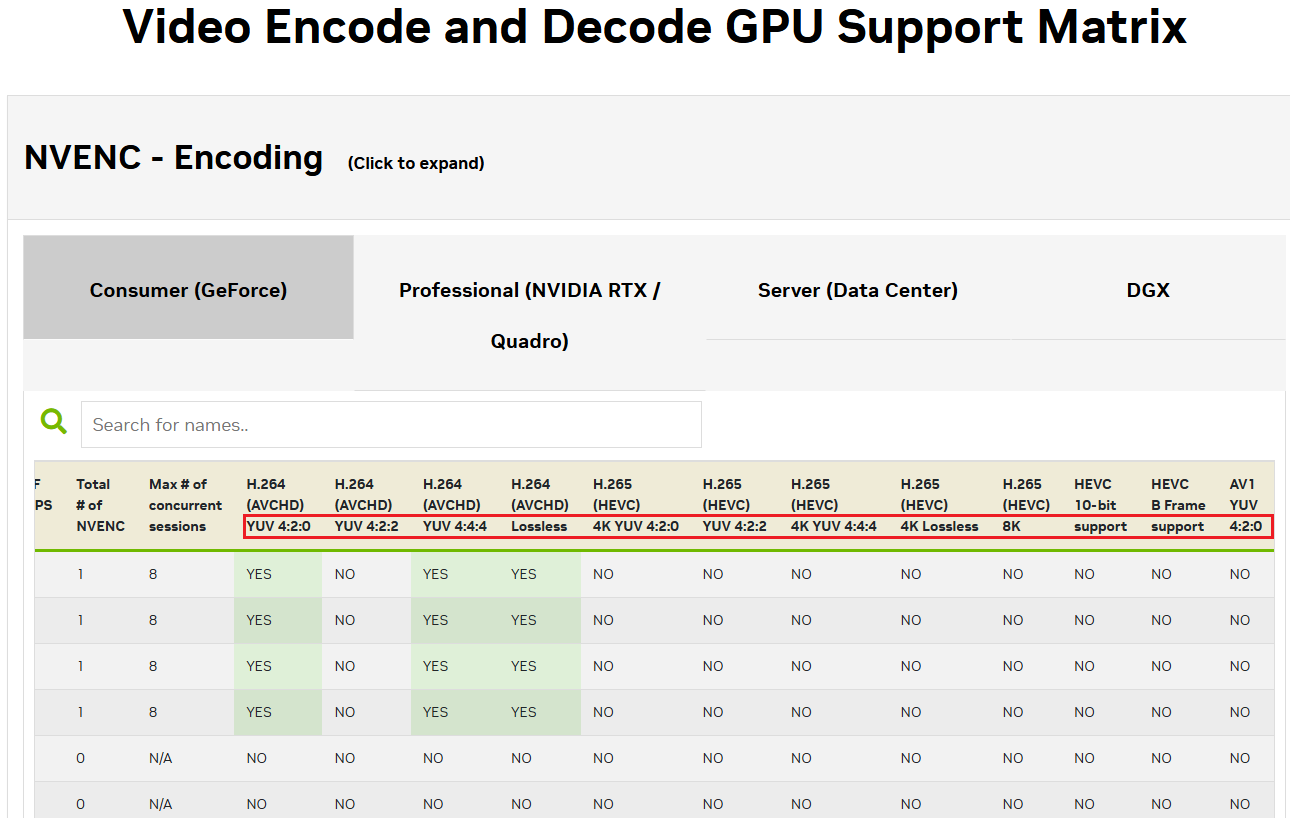
Task: Click the H.265 (HEVC) 4K YUV 4:4:4 header
Action: pos(834,505)
